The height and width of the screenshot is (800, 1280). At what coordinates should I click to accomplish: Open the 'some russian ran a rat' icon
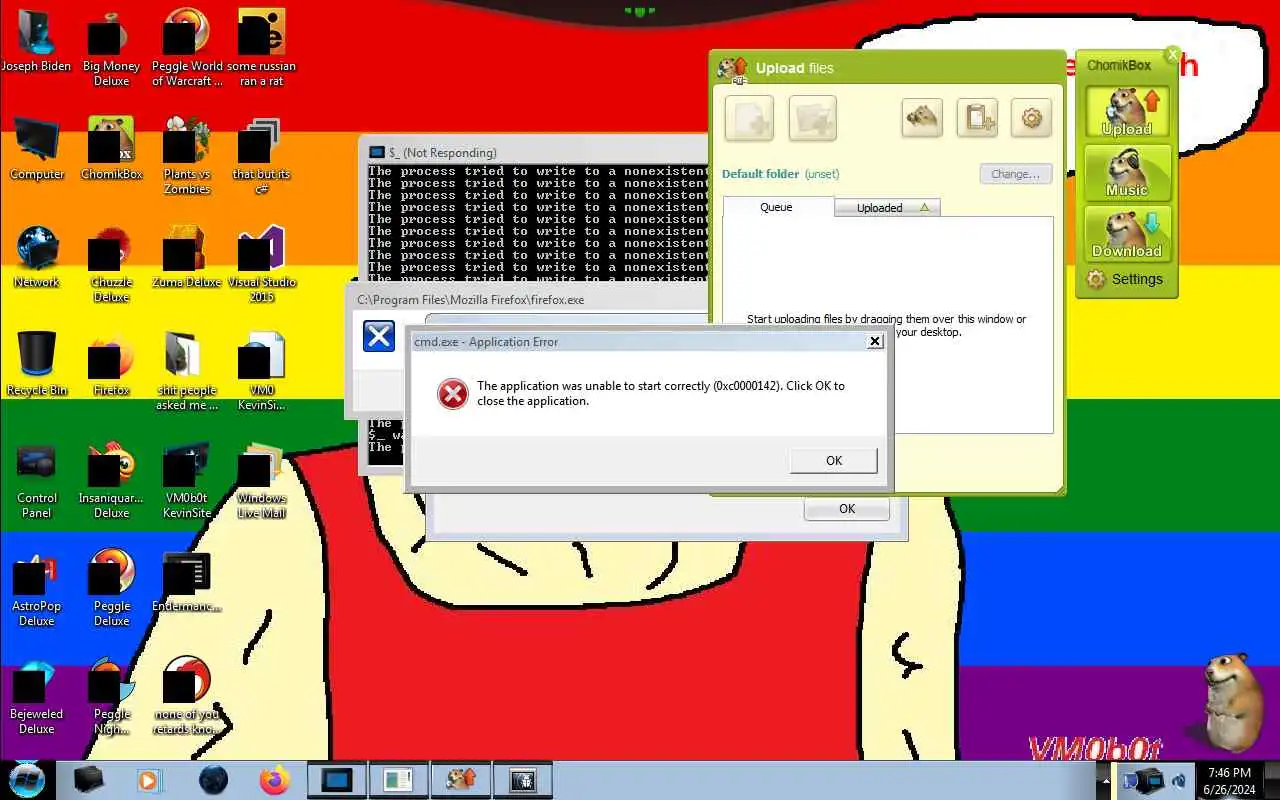pyautogui.click(x=262, y=49)
